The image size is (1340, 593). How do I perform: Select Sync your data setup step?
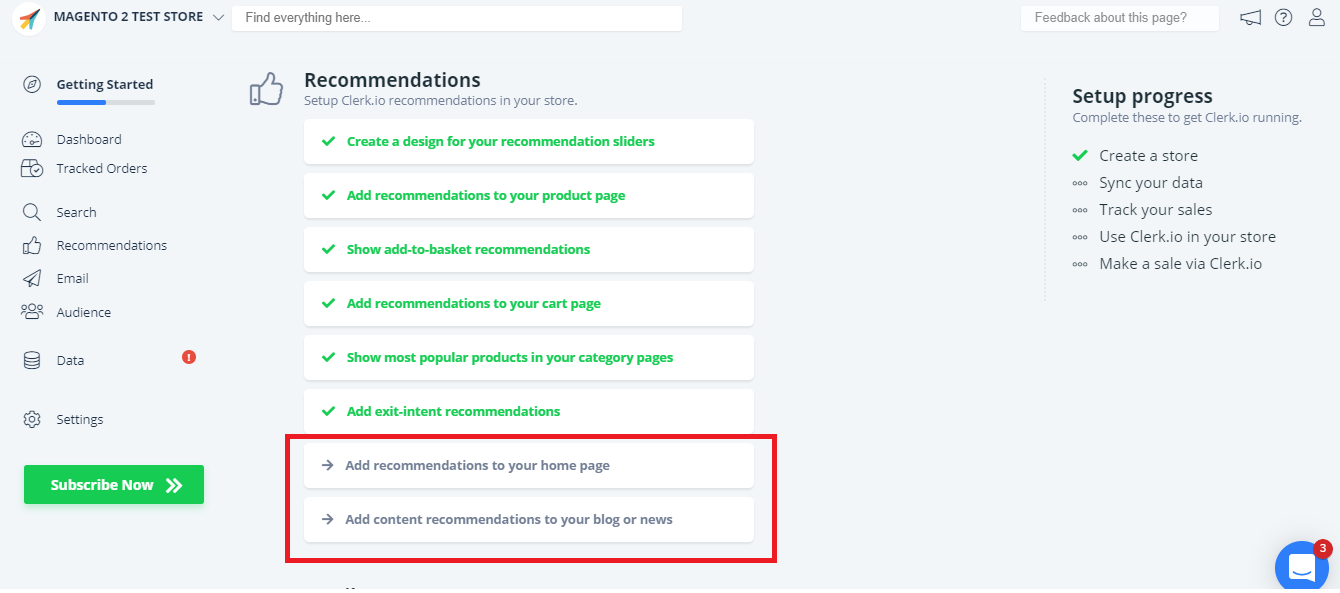coord(1150,183)
